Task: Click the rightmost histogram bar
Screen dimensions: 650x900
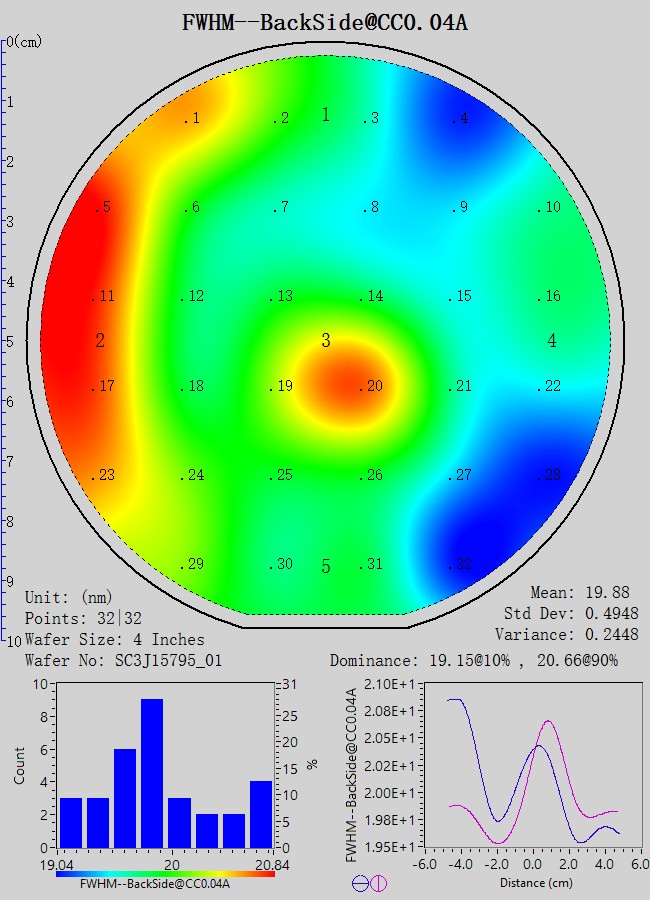Action: point(261,813)
